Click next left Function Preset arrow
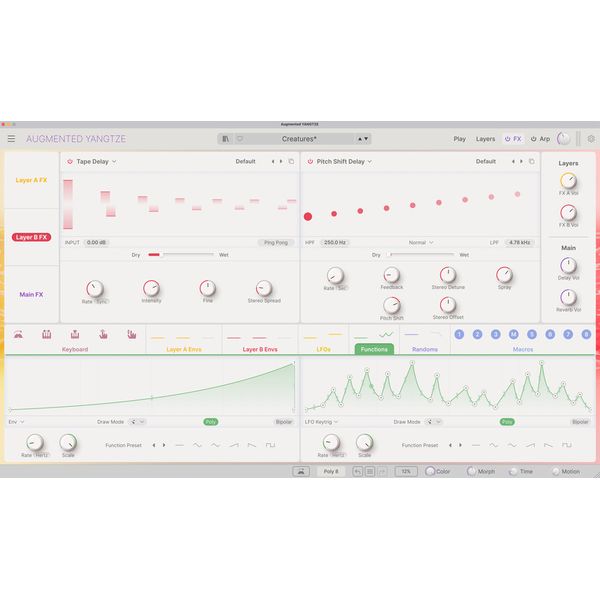 164,445
